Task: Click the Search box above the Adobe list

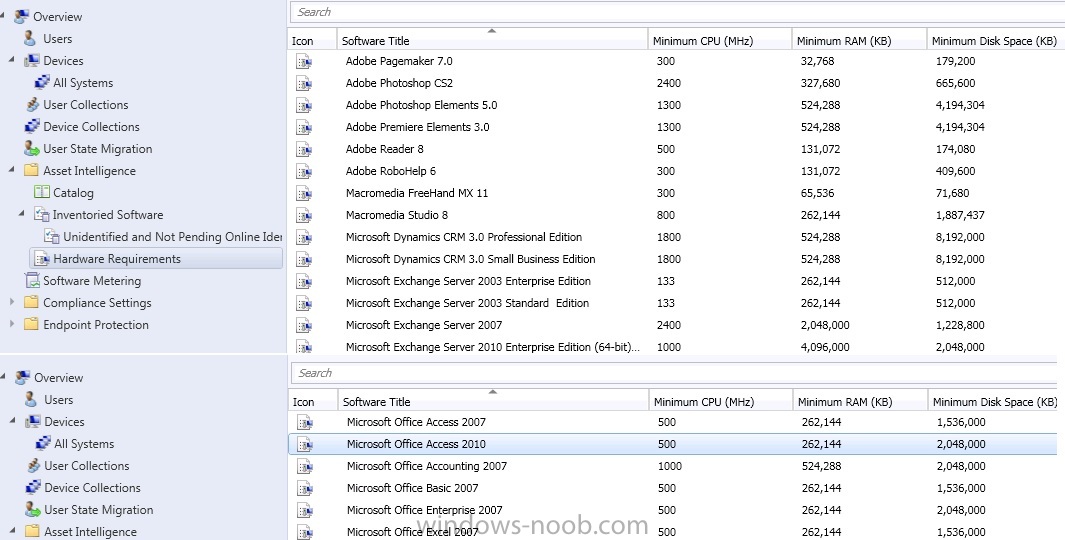Action: (x=677, y=12)
